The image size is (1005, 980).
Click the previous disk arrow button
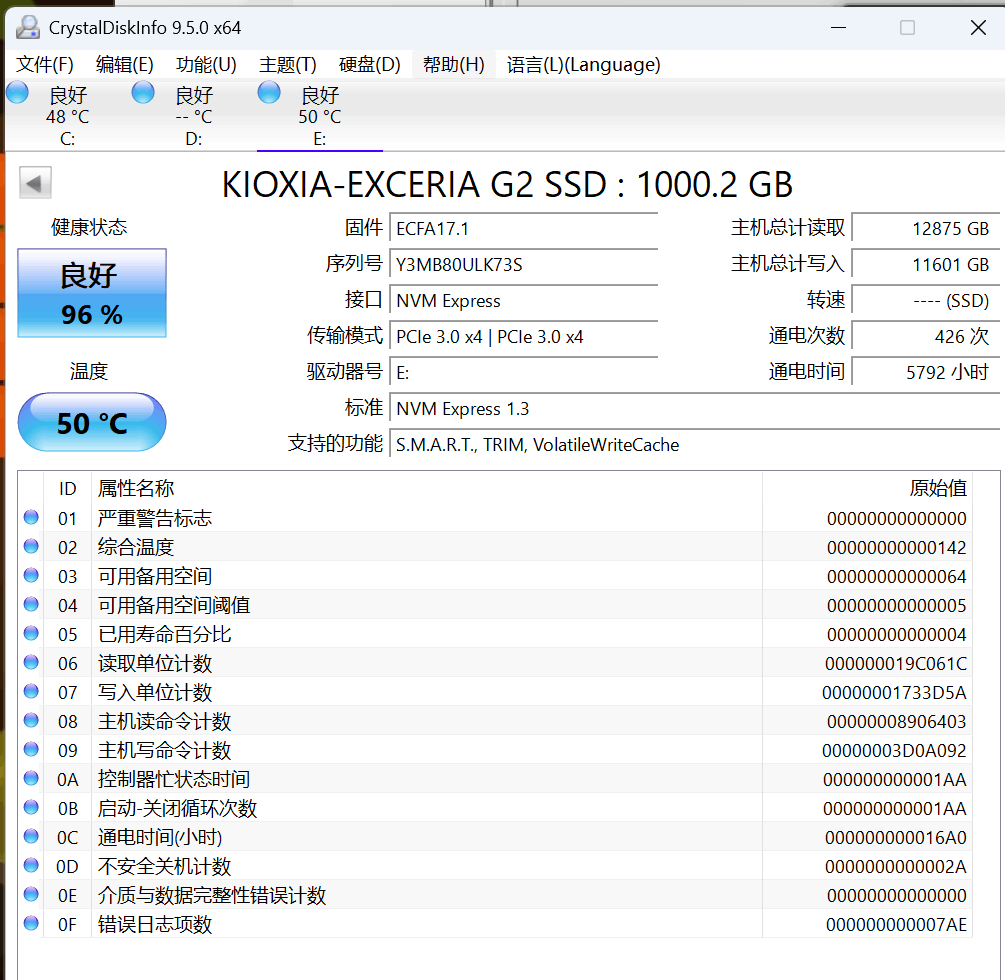(35, 183)
